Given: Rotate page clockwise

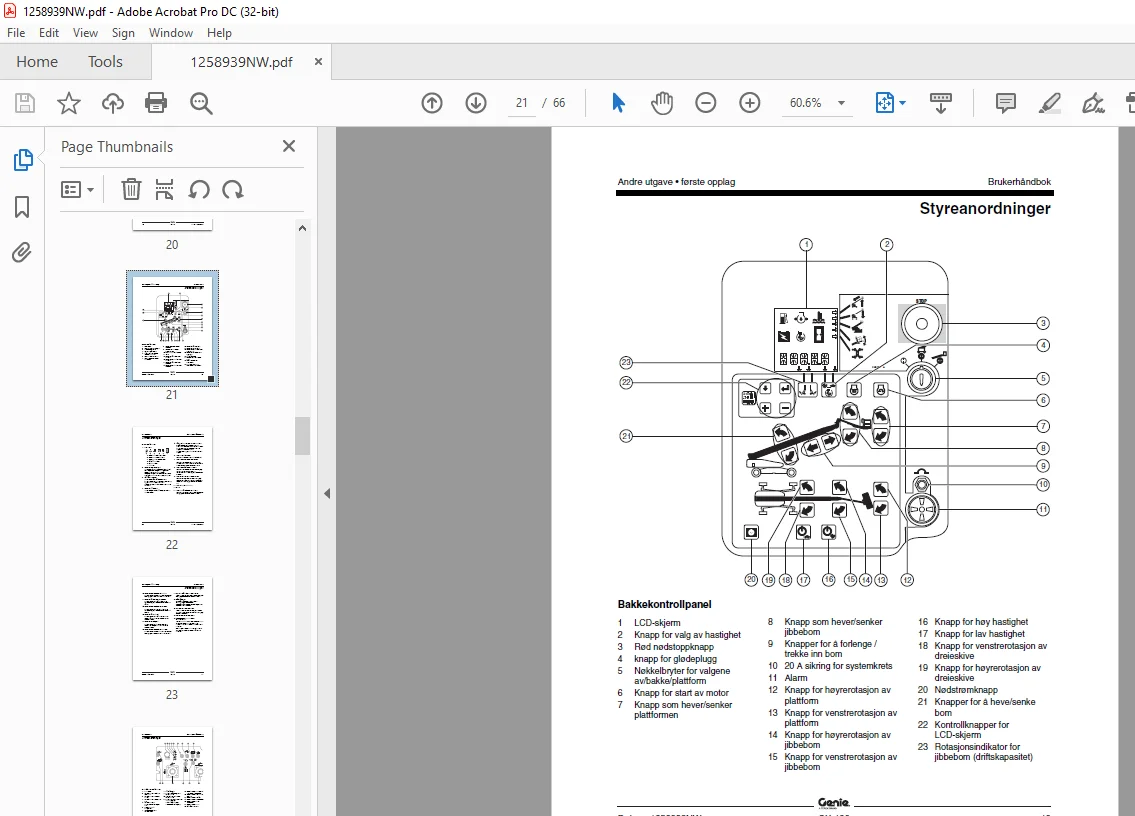Looking at the screenshot, I should pyautogui.click(x=232, y=190).
